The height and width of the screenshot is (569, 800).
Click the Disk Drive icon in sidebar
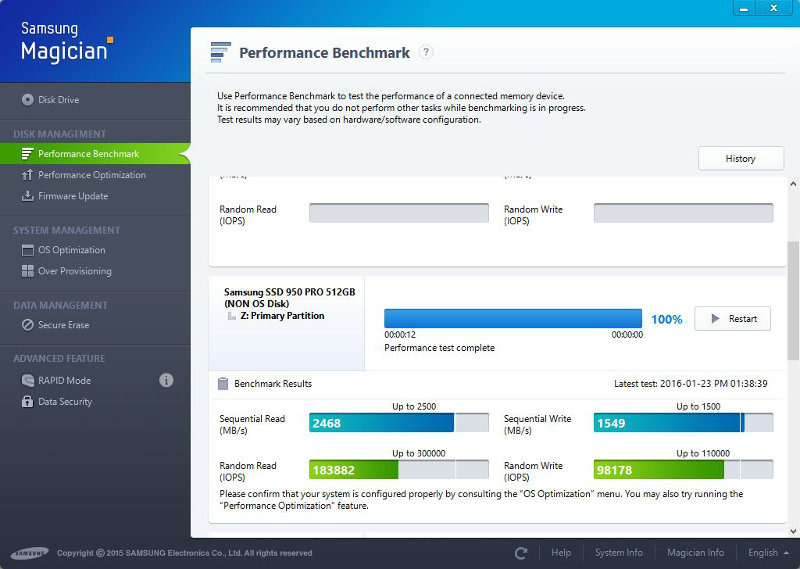[x=28, y=100]
